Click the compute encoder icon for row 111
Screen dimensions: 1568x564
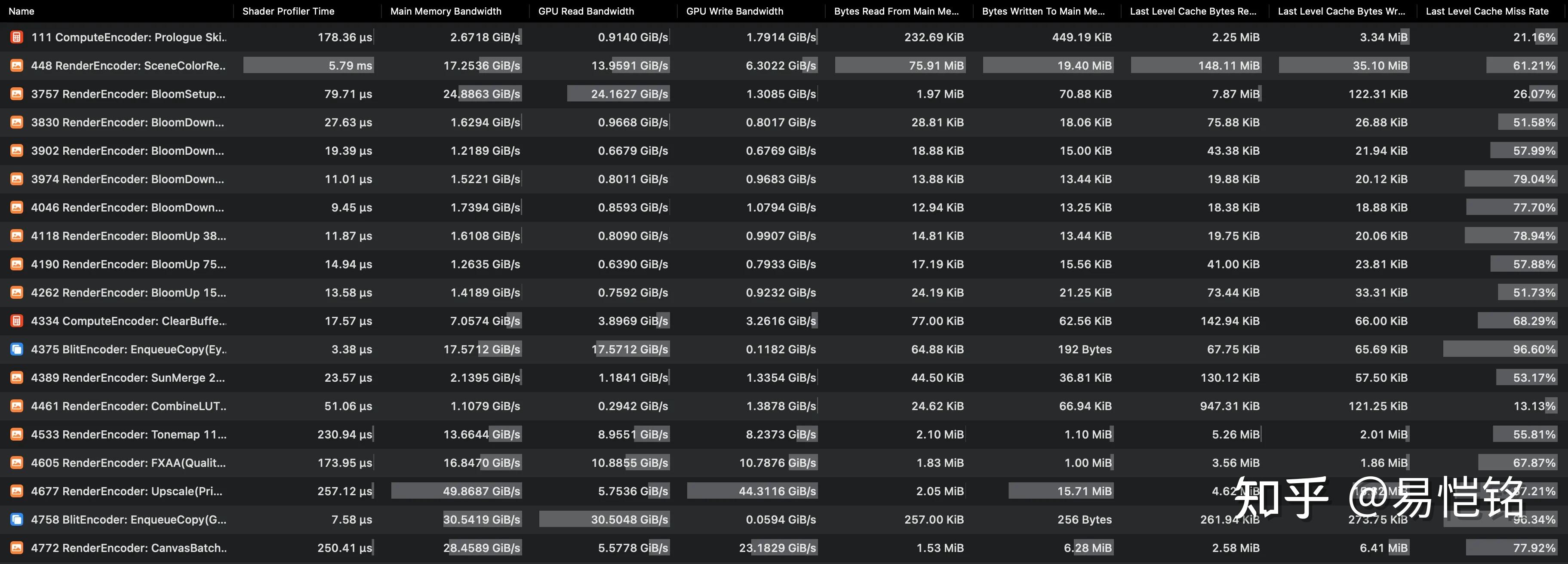click(x=16, y=37)
